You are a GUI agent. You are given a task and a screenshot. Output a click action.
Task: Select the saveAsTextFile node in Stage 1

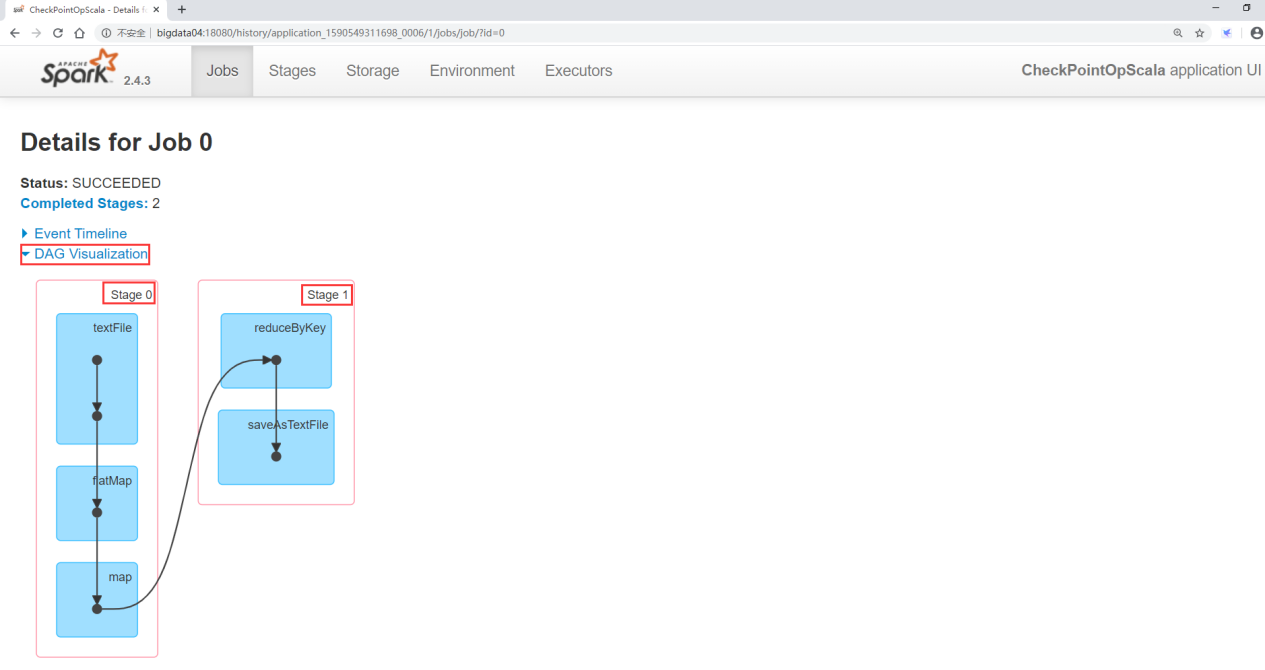click(276, 447)
